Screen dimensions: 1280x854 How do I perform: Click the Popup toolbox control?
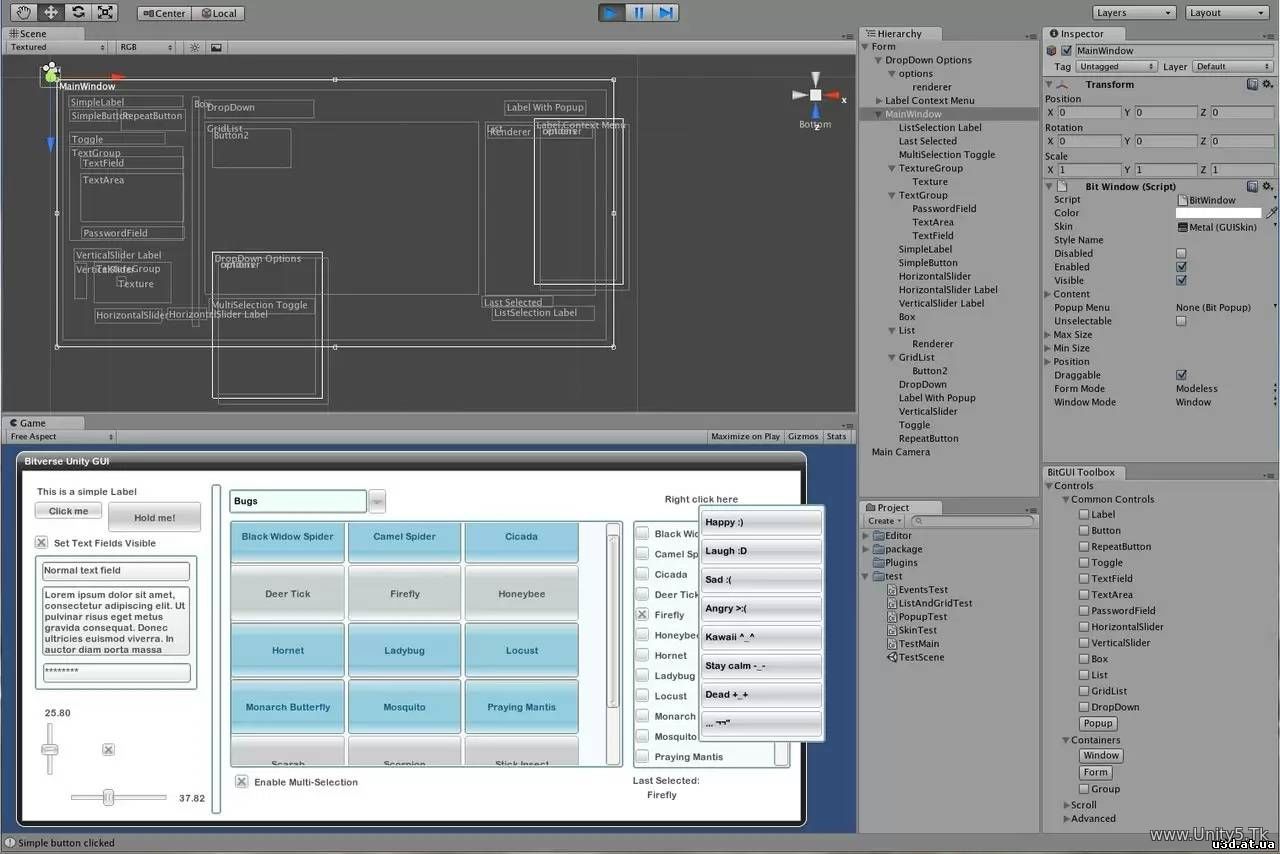coord(1098,723)
